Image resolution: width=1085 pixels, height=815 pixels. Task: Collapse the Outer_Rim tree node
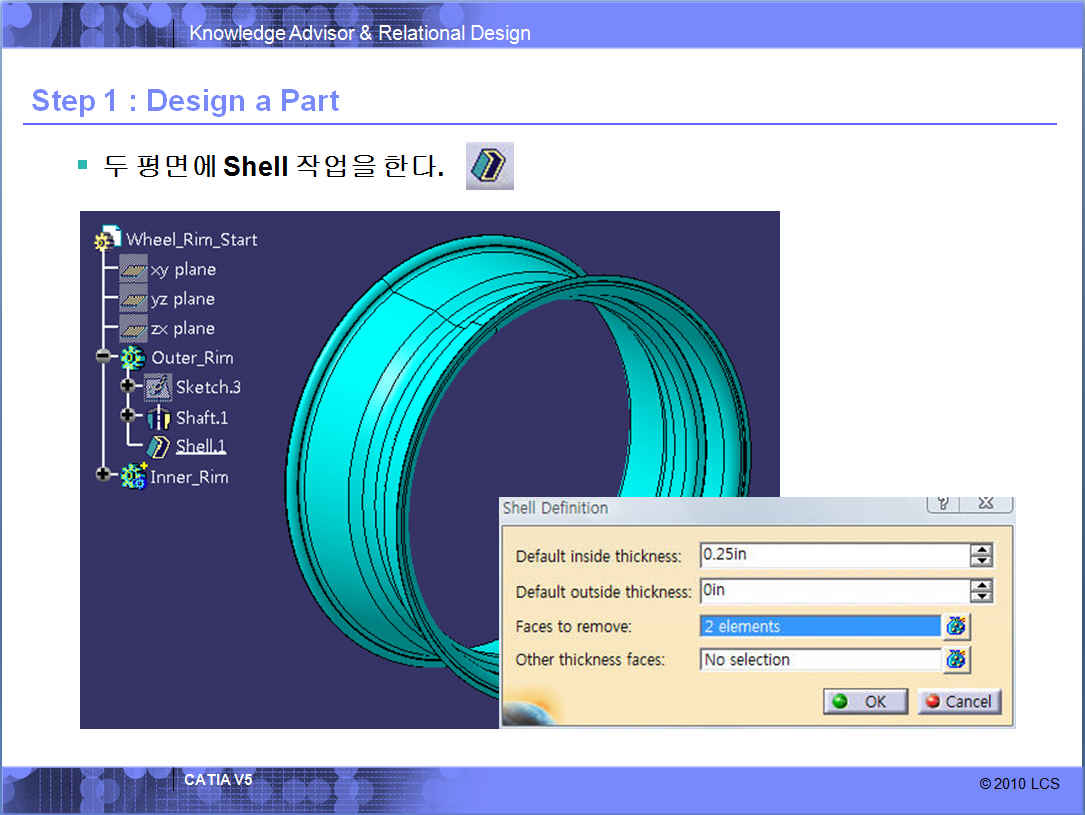(103, 357)
